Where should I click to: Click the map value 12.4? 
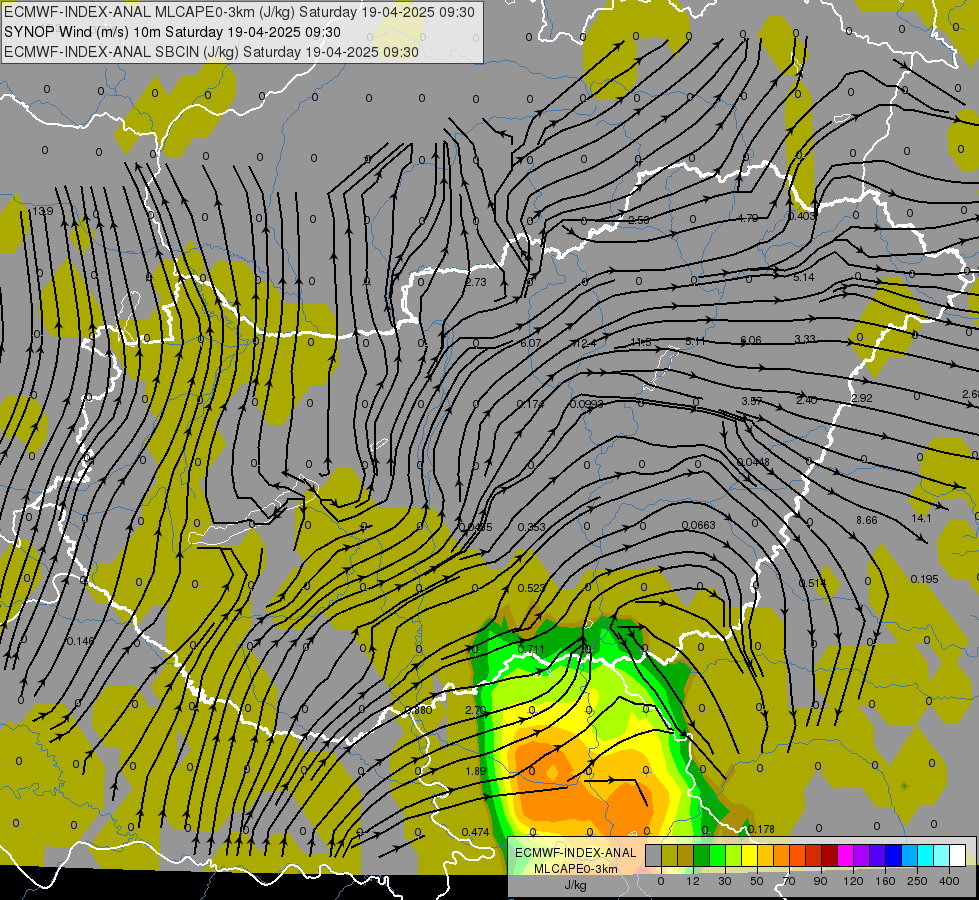585,343
